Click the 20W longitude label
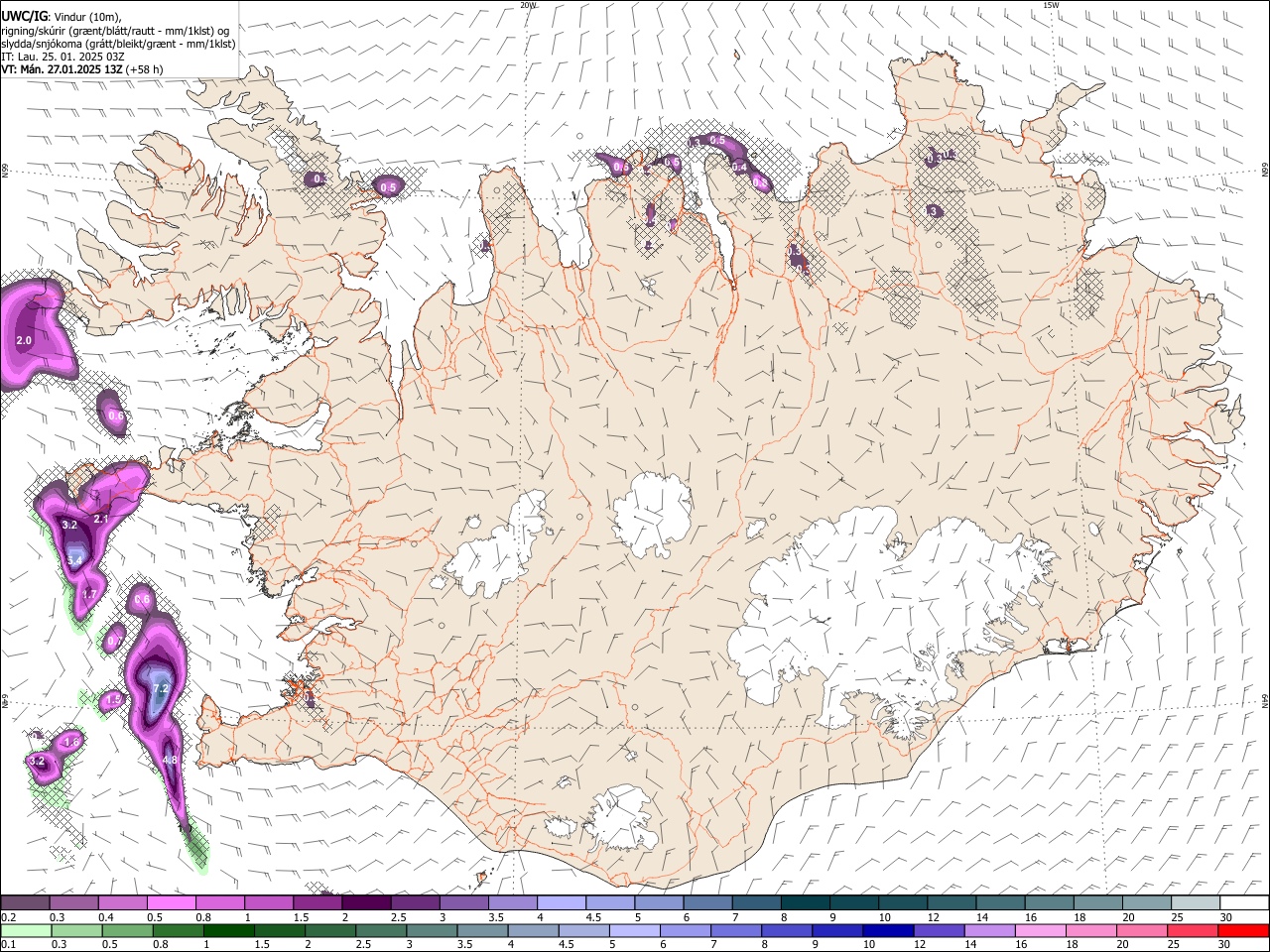1270x952 pixels. 528,5
